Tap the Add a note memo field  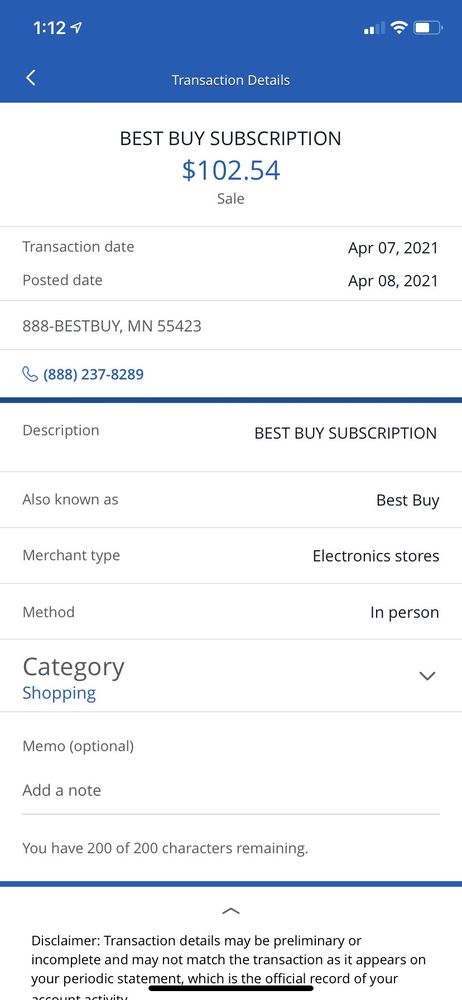pyautogui.click(x=231, y=791)
